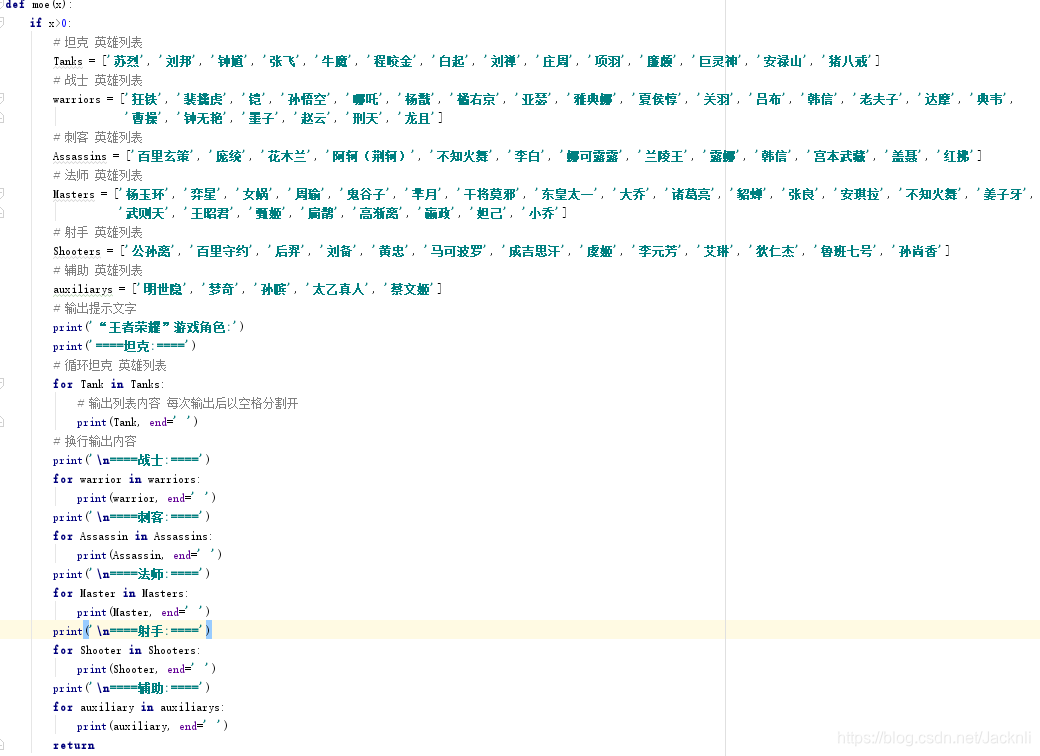Click the comment '# 射手 英雄列表'
The height and width of the screenshot is (756, 1040).
[98, 232]
